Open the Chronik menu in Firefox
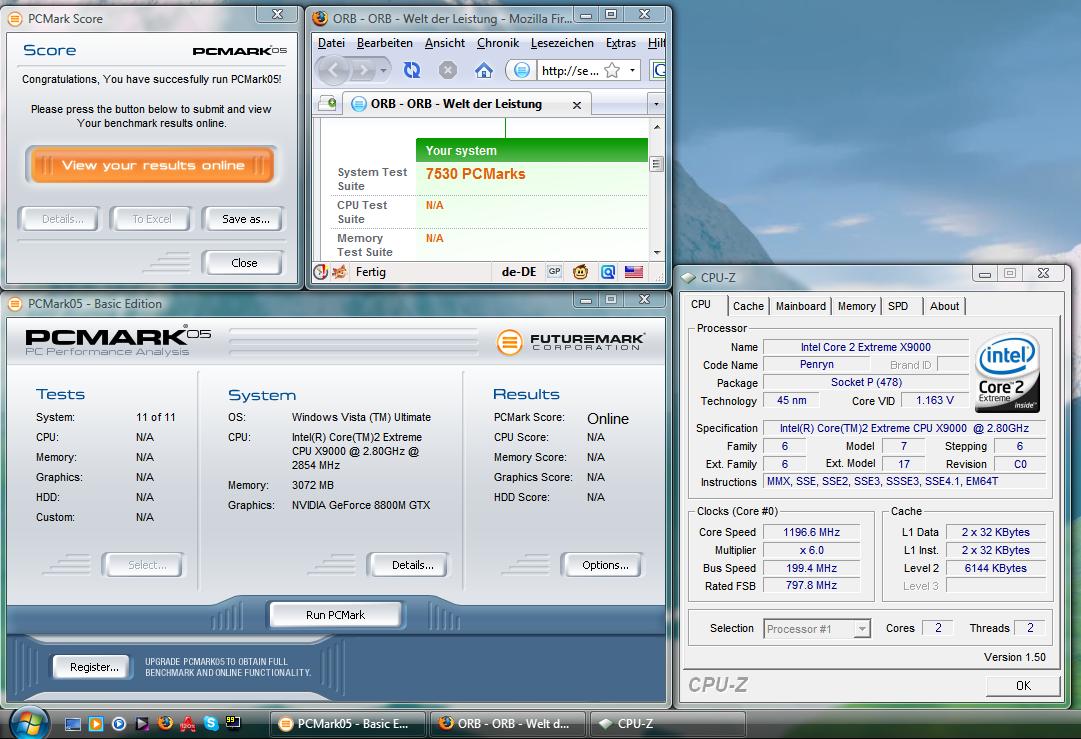Viewport: 1081px width, 739px height. (x=498, y=43)
